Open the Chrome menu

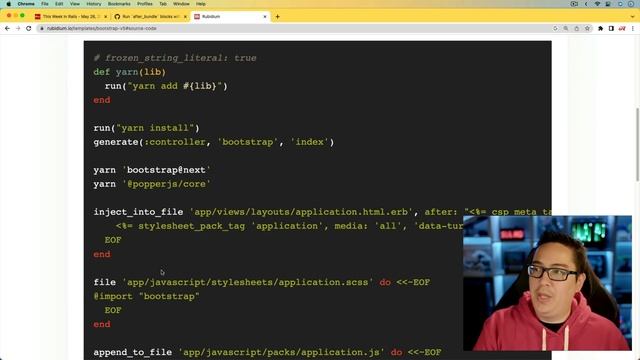pyautogui.click(x=26, y=4)
